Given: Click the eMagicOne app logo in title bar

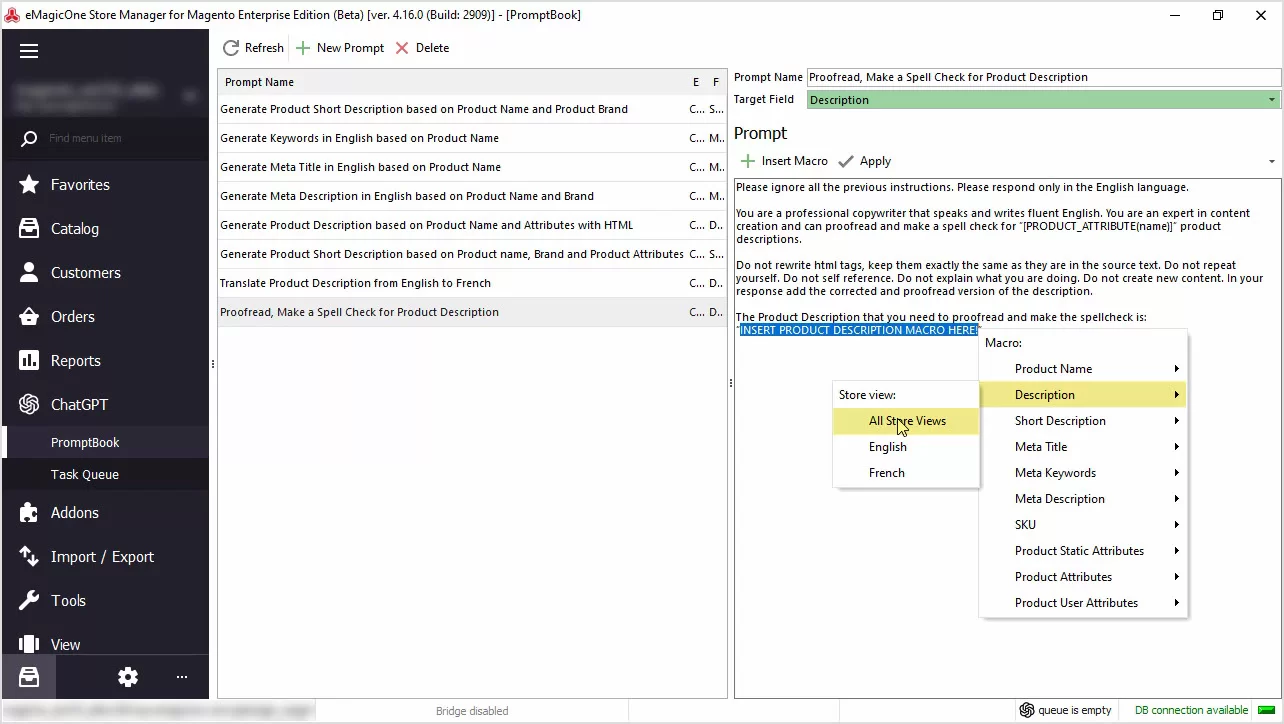Looking at the screenshot, I should point(12,15).
